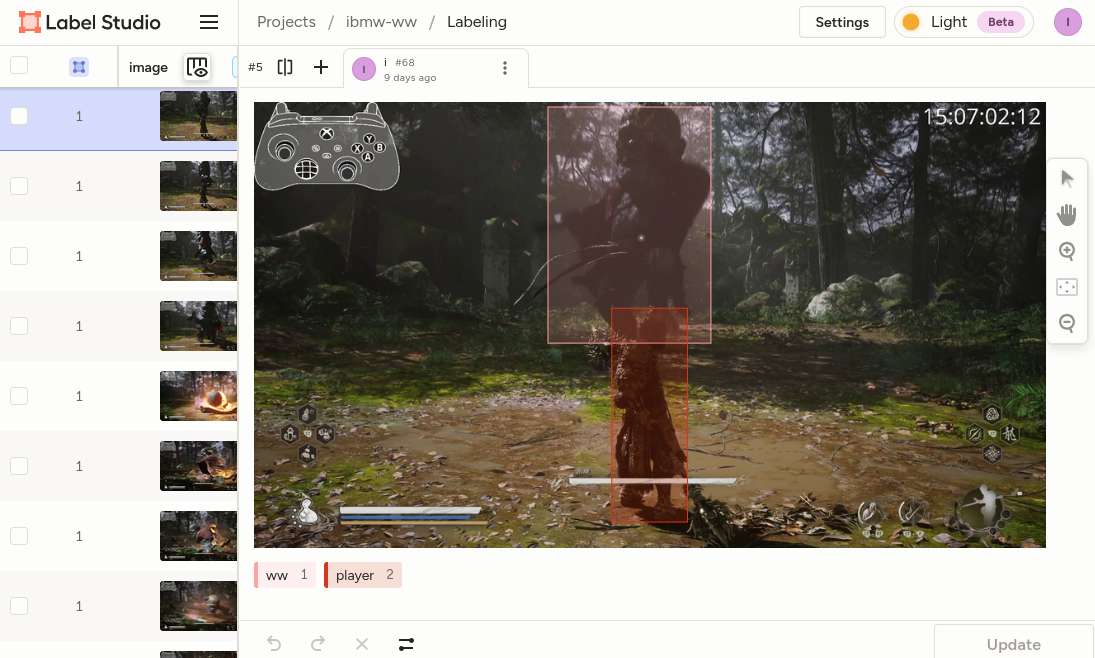Open the annotation #68 three-dot menu
The width and height of the screenshot is (1095, 658).
505,68
